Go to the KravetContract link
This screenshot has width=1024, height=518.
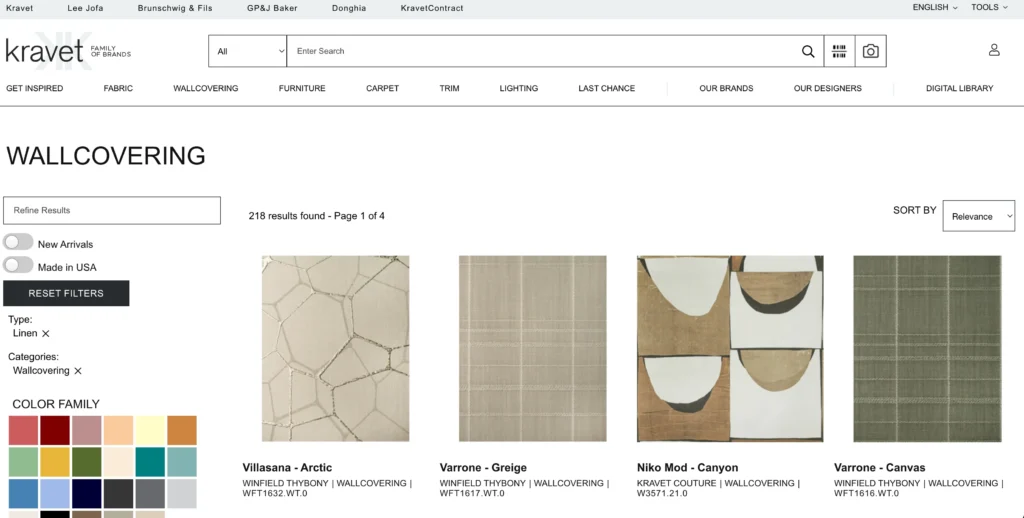click(x=432, y=8)
